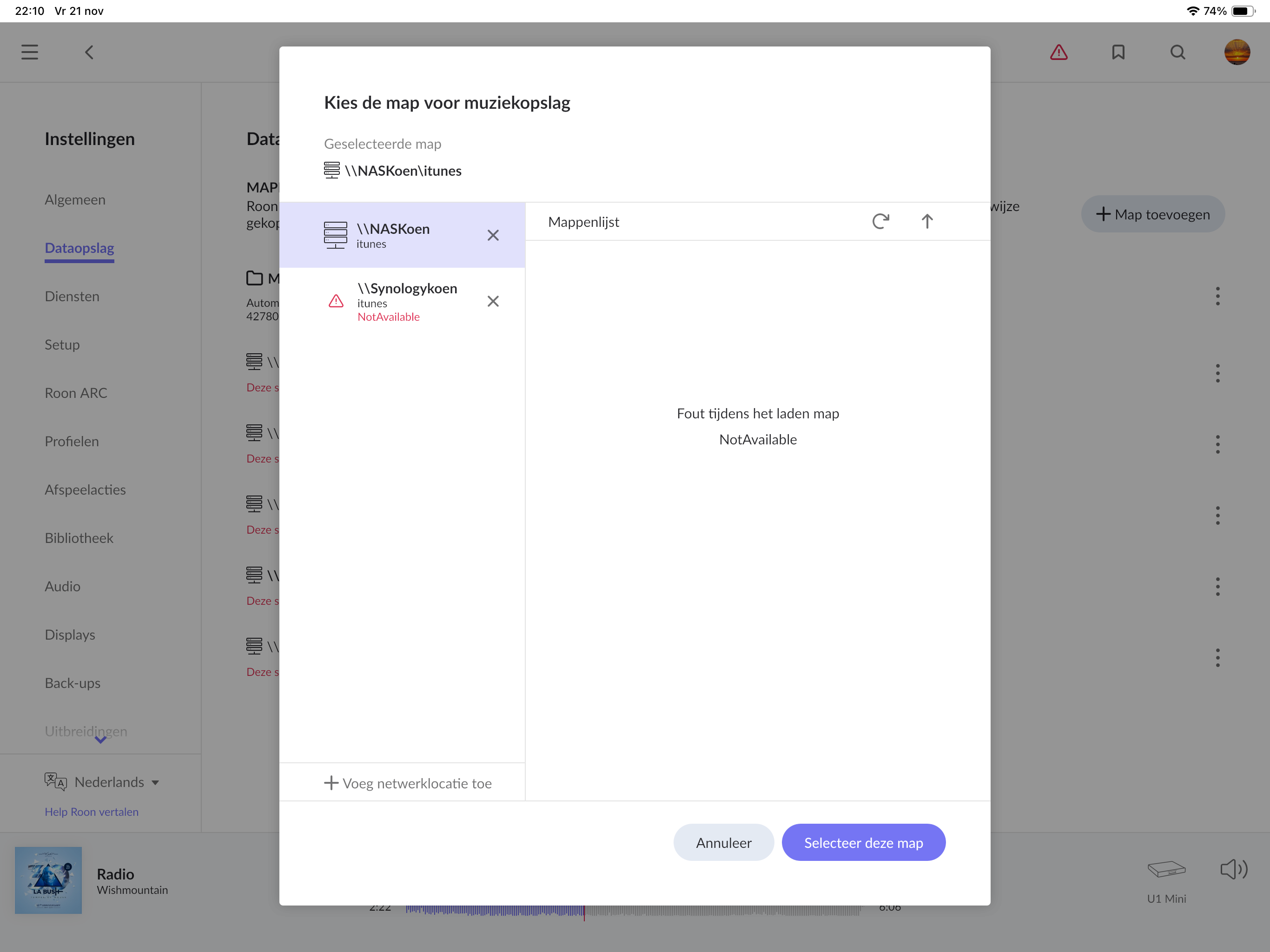The height and width of the screenshot is (952, 1270).
Task: Open the hamburger navigation menu
Action: (30, 53)
